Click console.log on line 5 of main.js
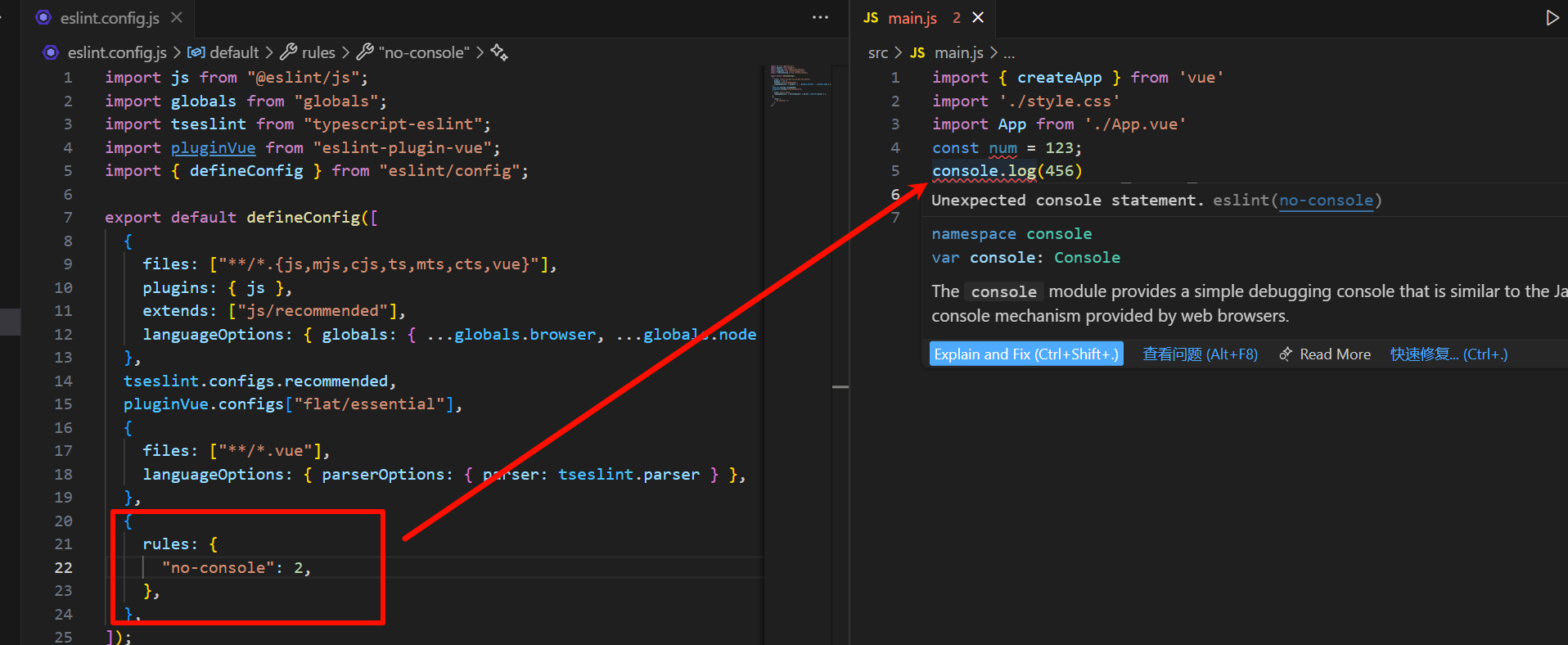This screenshot has width=1568, height=645. 984,171
